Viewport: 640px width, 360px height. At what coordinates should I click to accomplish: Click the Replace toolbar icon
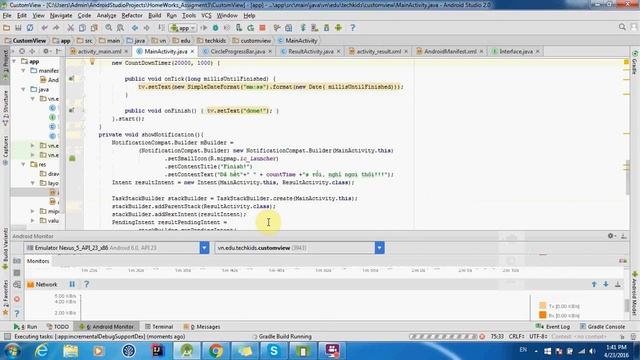(x=120, y=28)
